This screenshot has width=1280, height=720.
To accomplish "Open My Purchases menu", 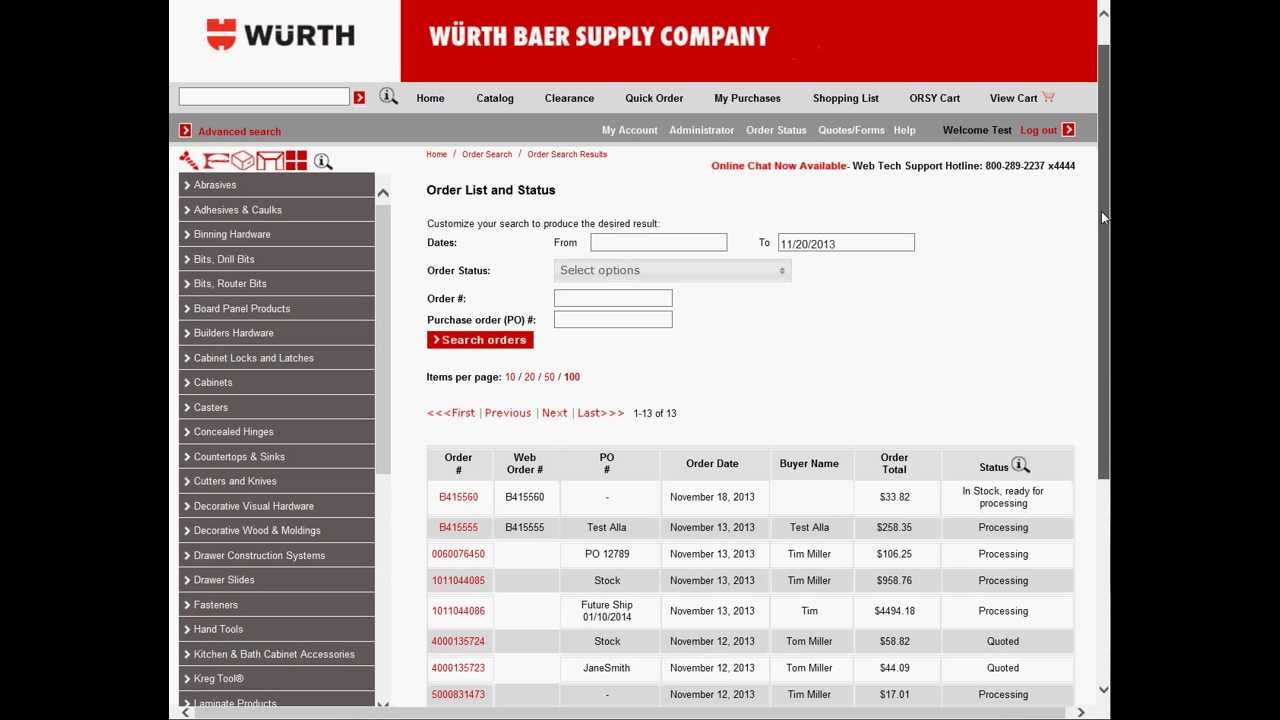I will click(747, 98).
